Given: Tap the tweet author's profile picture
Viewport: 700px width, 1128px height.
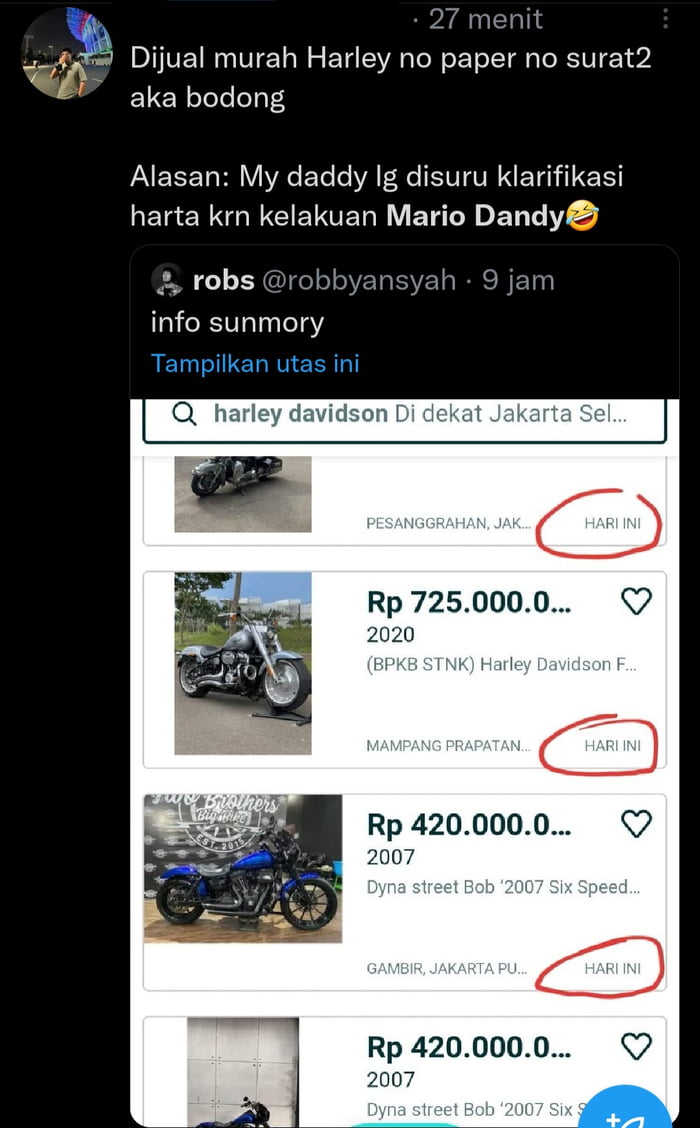Looking at the screenshot, I should click(x=68, y=53).
